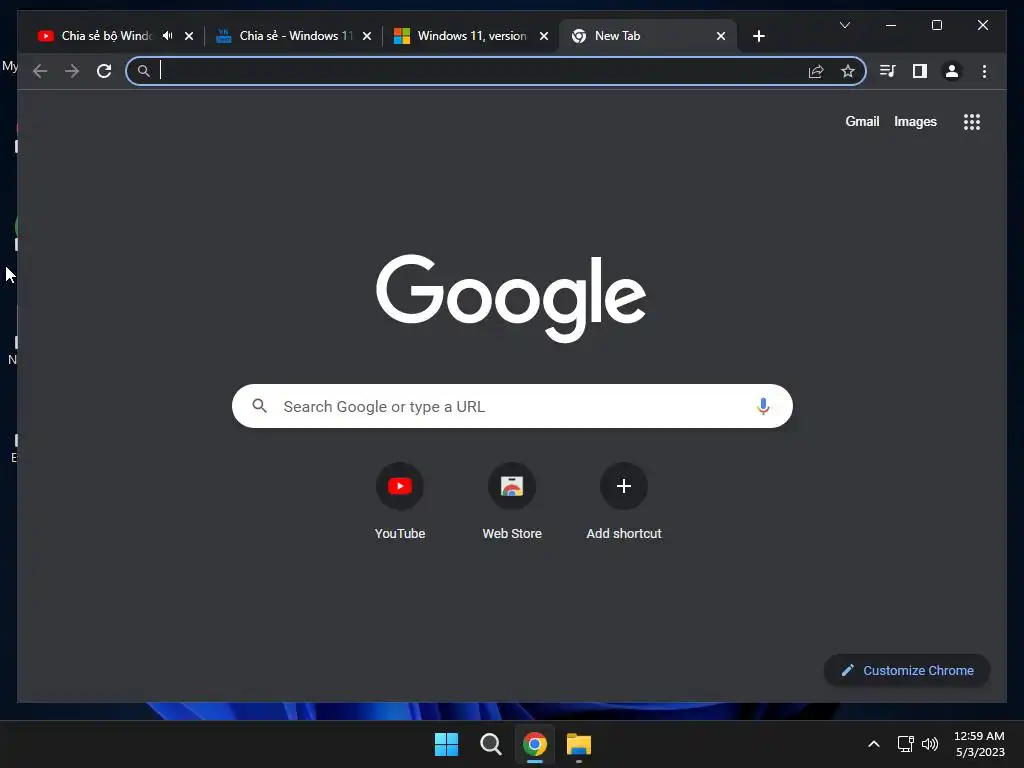
Task: Mute audio on the YouTube tab
Action: click(168, 36)
